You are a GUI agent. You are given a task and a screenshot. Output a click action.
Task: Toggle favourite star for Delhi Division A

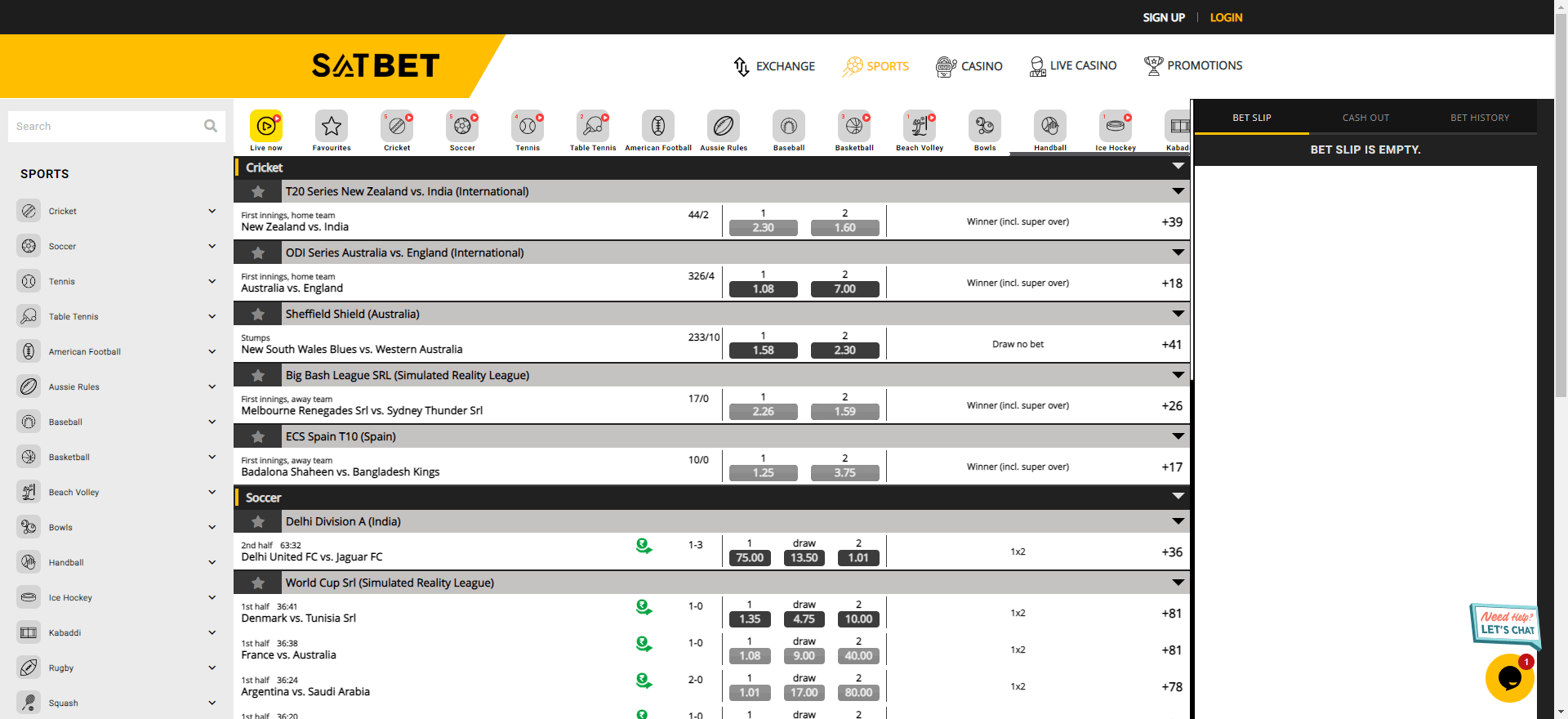pos(258,522)
